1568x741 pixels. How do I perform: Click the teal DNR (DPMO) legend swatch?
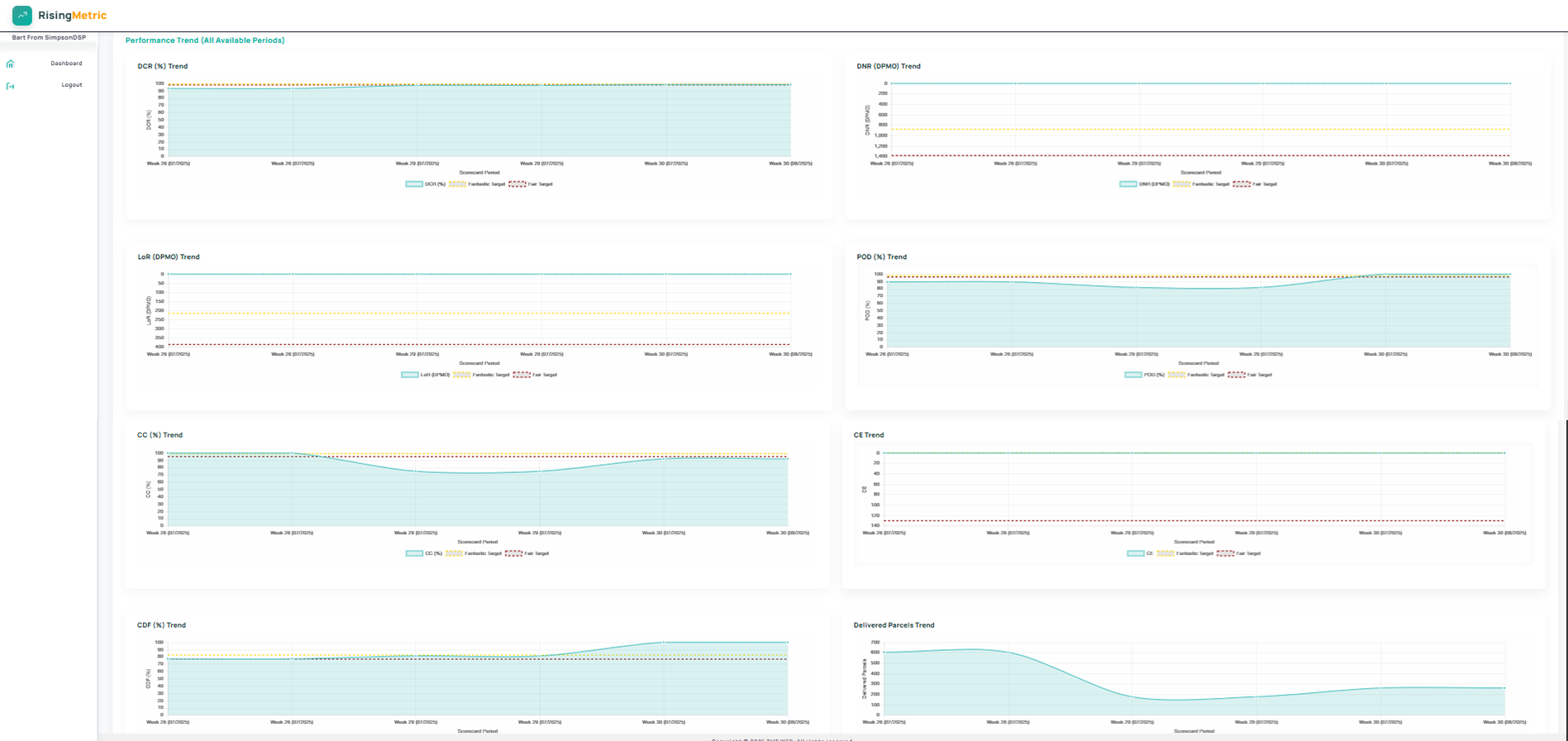click(x=1128, y=184)
